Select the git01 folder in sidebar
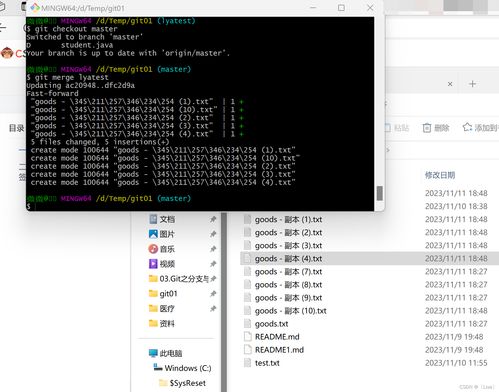The height and width of the screenshot is (392, 499). pyautogui.click(x=163, y=294)
